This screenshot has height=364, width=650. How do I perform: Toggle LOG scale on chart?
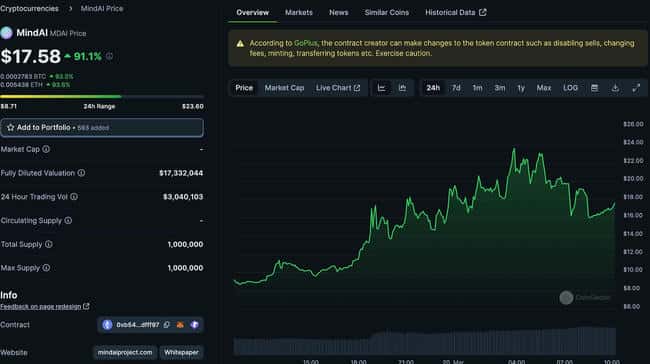click(x=570, y=88)
